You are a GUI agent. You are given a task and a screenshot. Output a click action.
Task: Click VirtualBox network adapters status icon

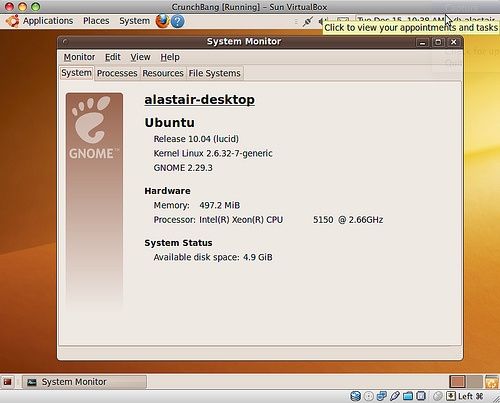click(x=382, y=396)
